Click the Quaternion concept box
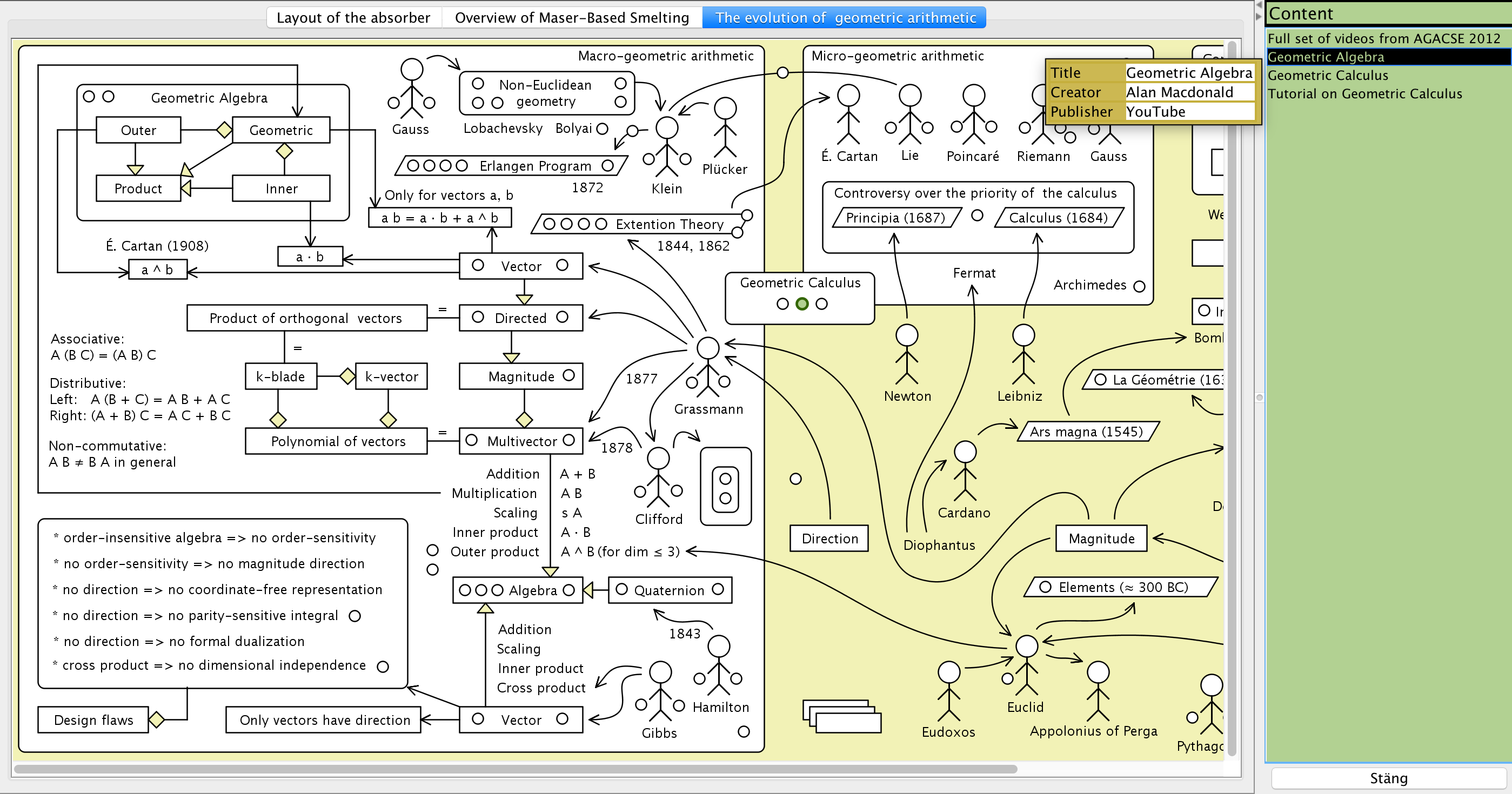The image size is (1512, 794). click(x=670, y=590)
